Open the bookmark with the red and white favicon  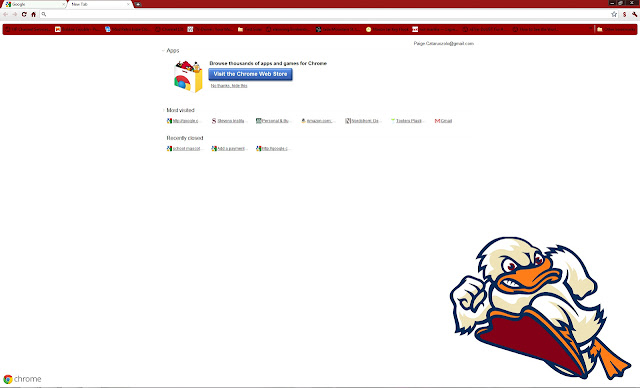pyautogui.click(x=435, y=29)
